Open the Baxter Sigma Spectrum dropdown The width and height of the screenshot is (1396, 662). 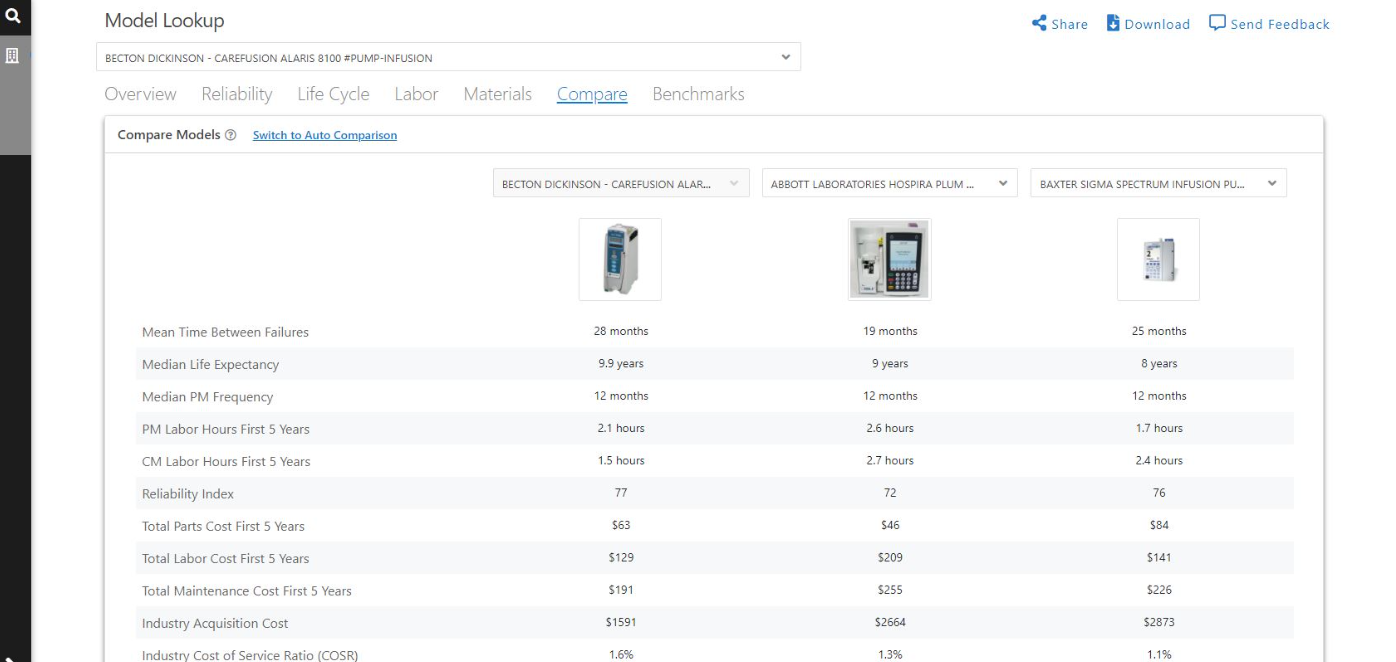[x=1158, y=183]
